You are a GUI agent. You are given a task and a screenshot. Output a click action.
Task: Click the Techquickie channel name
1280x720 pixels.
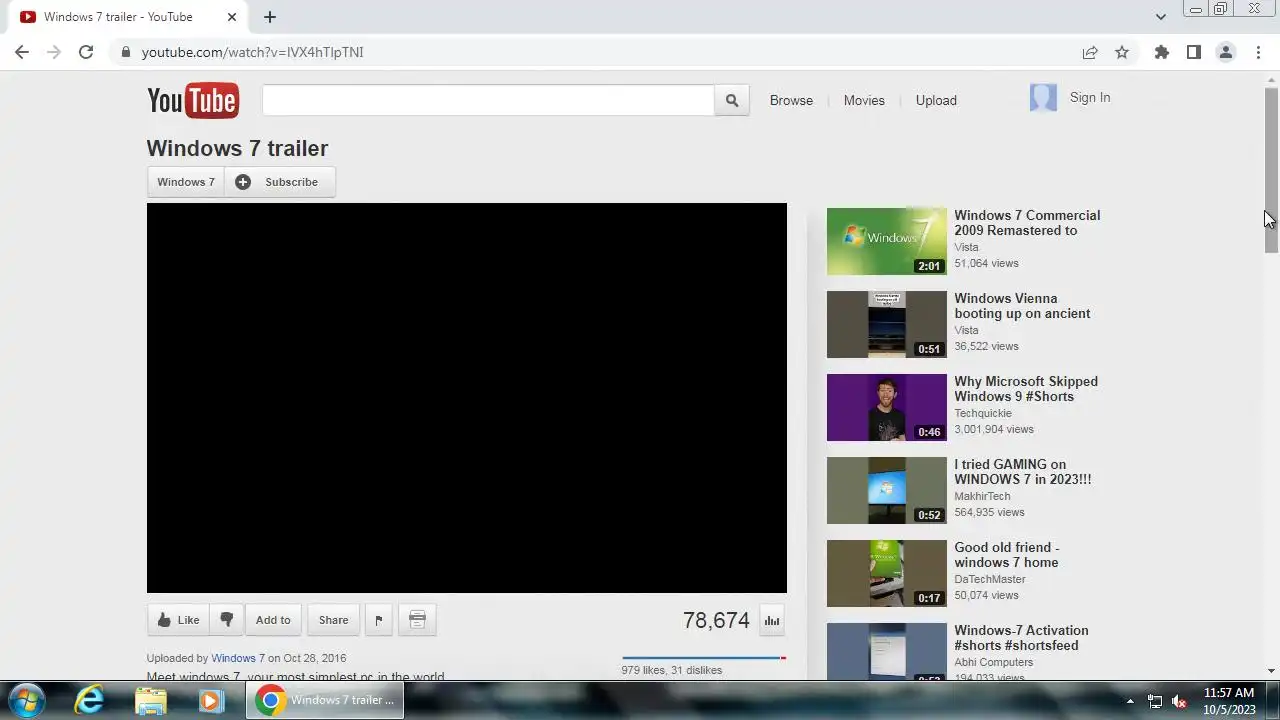(x=983, y=413)
